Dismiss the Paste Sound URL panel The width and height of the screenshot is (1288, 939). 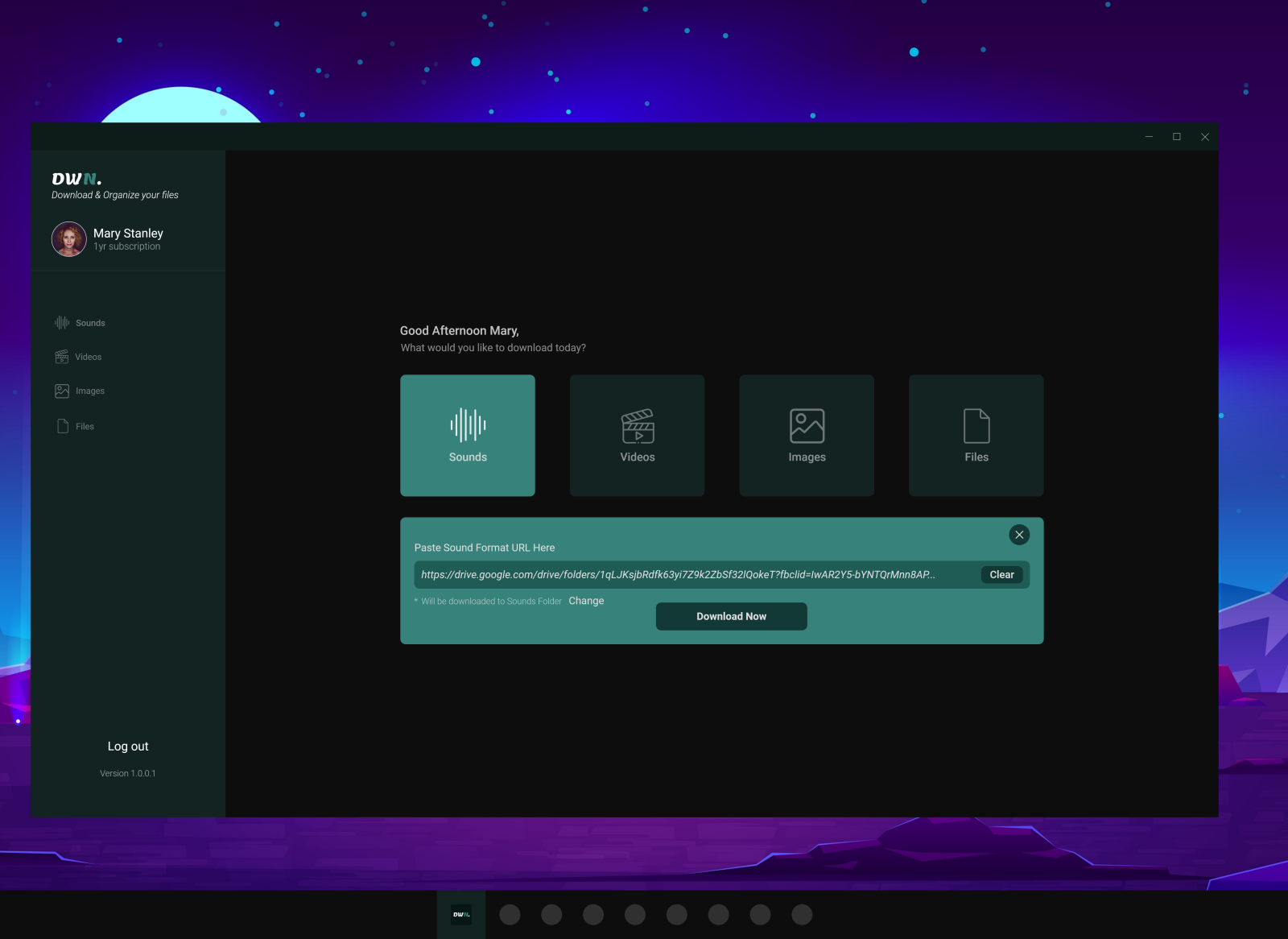1018,535
